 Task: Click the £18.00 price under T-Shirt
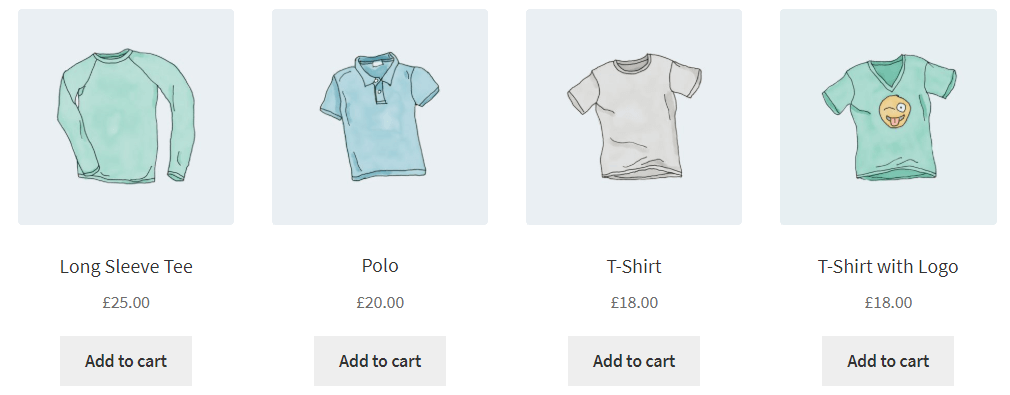[x=634, y=302]
